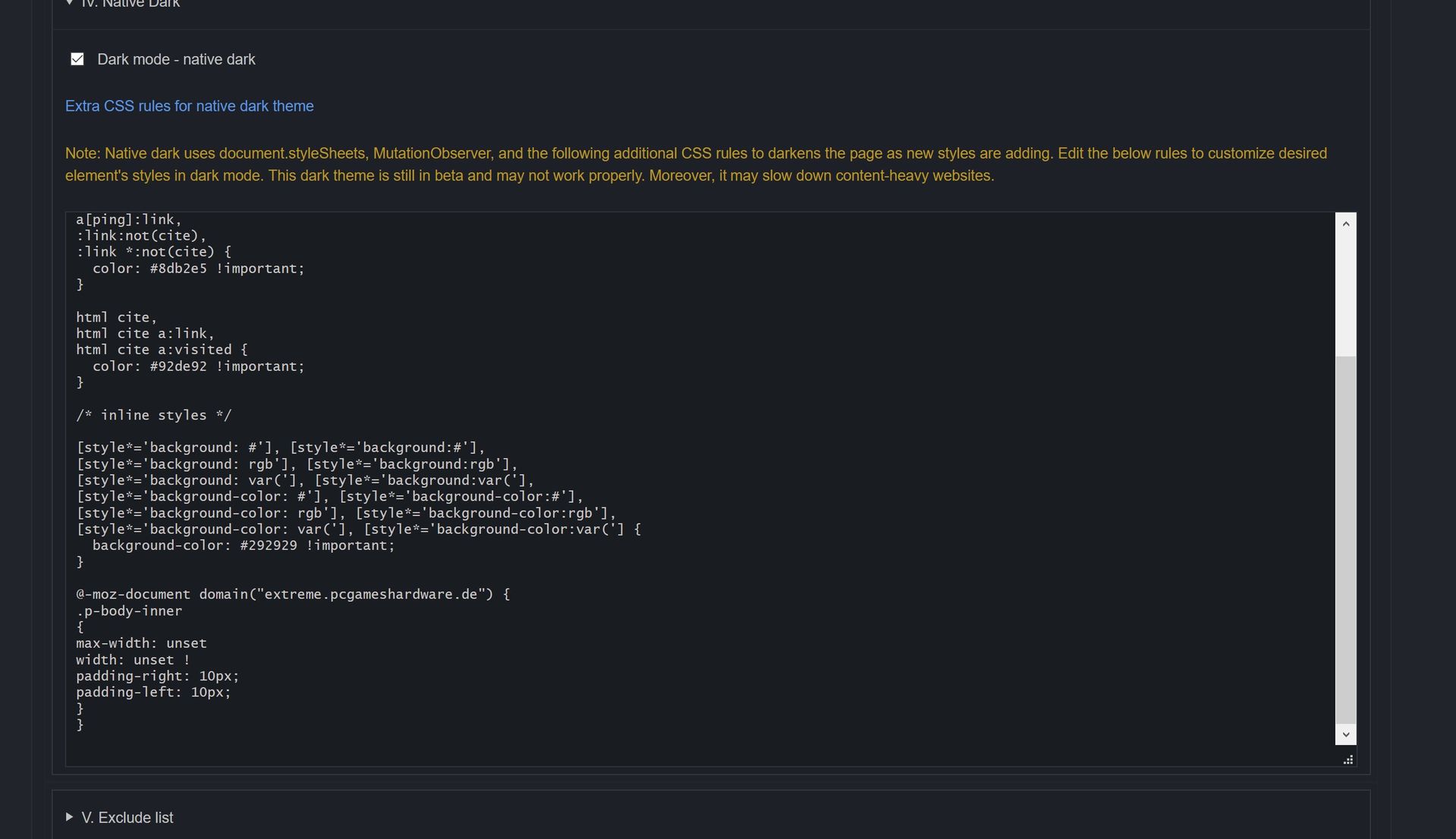Place cursor on "width: unset !" line
The width and height of the screenshot is (1456, 839).
[x=133, y=660]
